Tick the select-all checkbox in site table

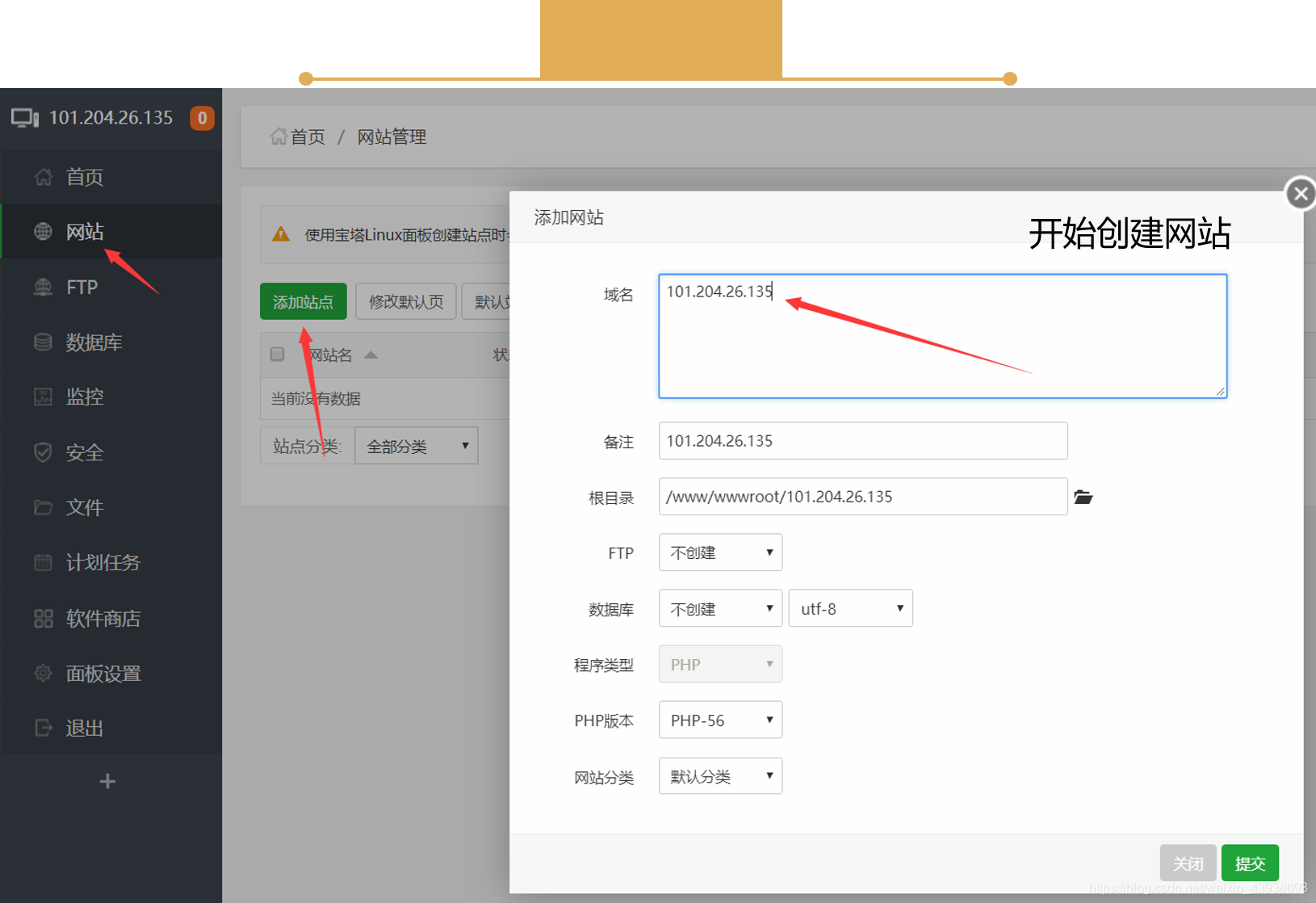(278, 354)
